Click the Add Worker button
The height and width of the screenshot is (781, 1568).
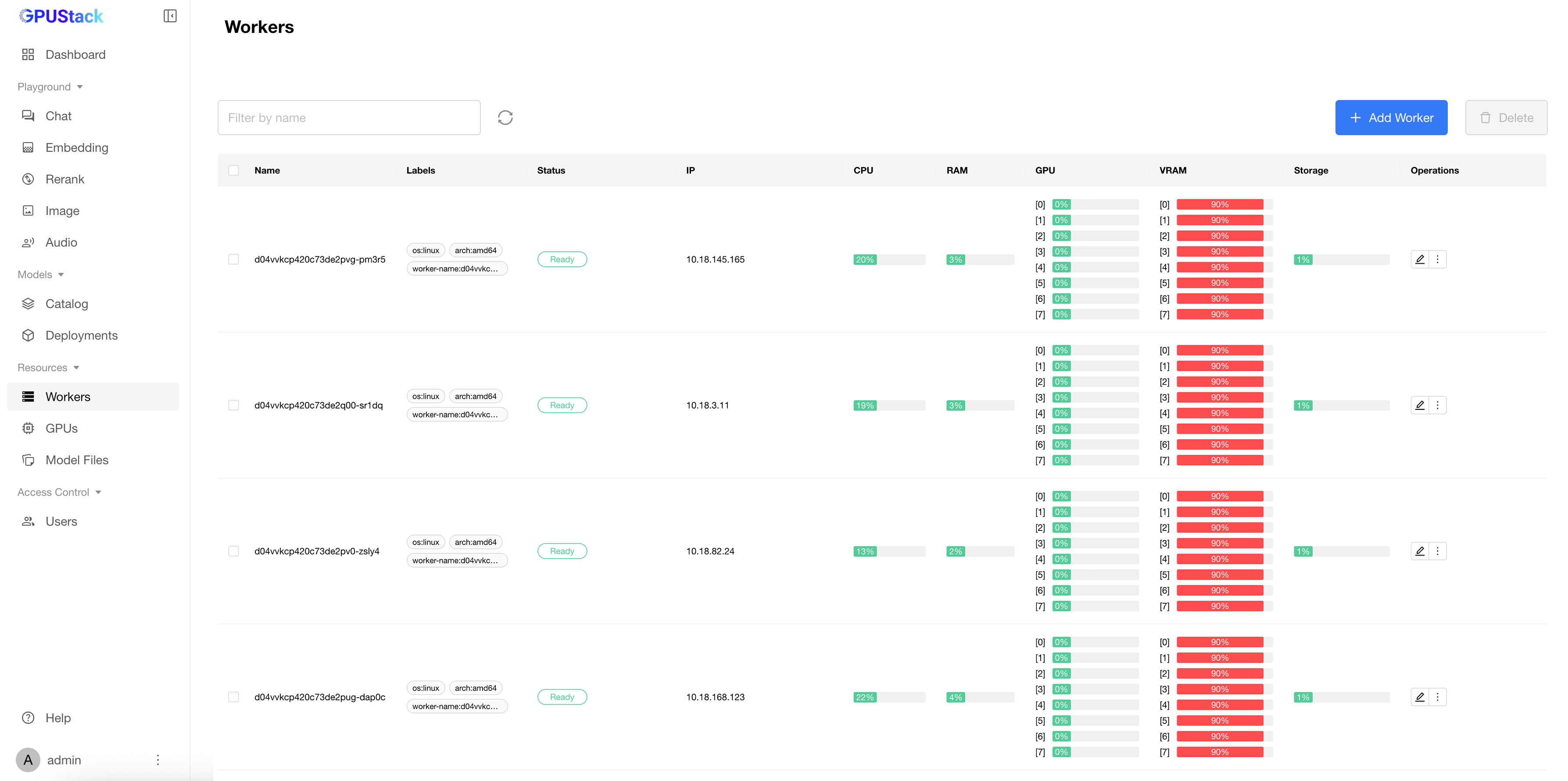(1391, 118)
